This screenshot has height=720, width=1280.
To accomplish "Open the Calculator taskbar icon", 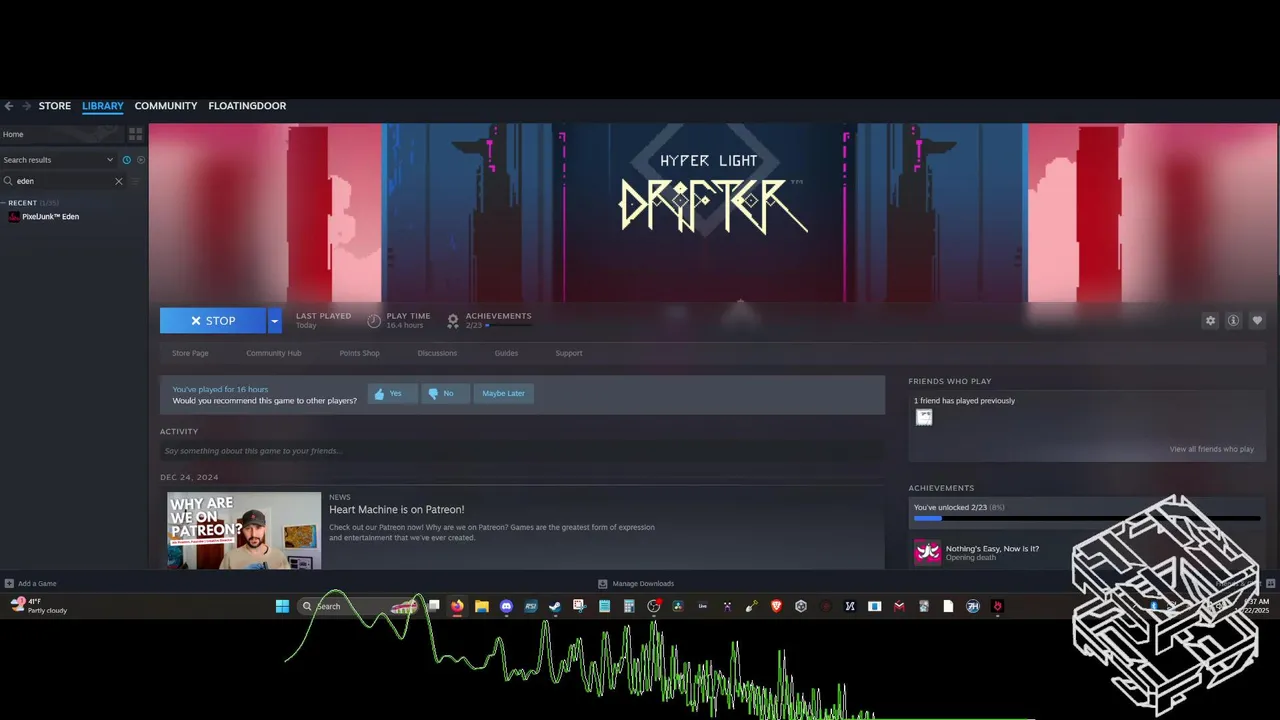I will click(628, 606).
